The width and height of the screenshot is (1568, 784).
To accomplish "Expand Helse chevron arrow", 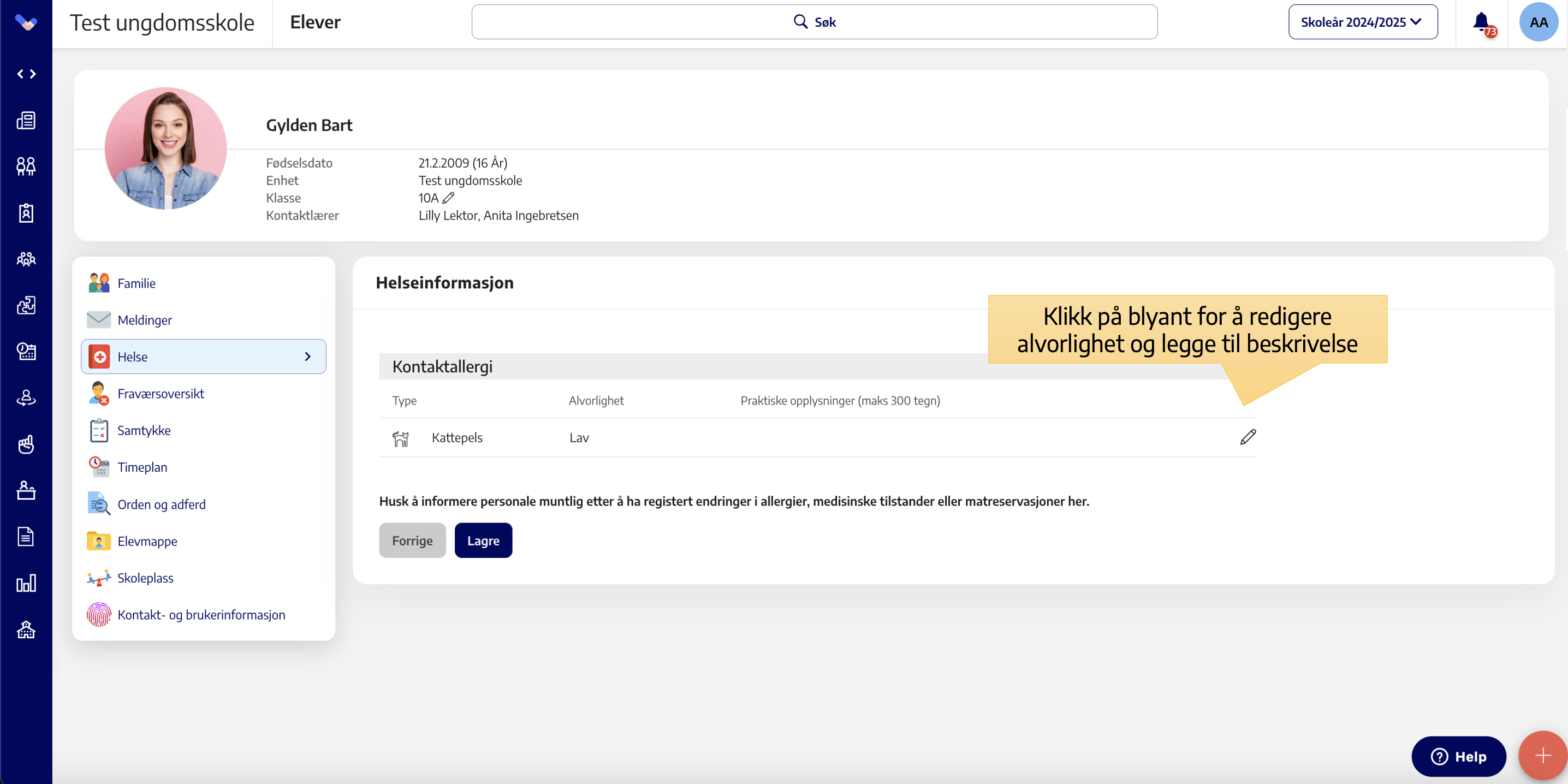I will [x=307, y=357].
